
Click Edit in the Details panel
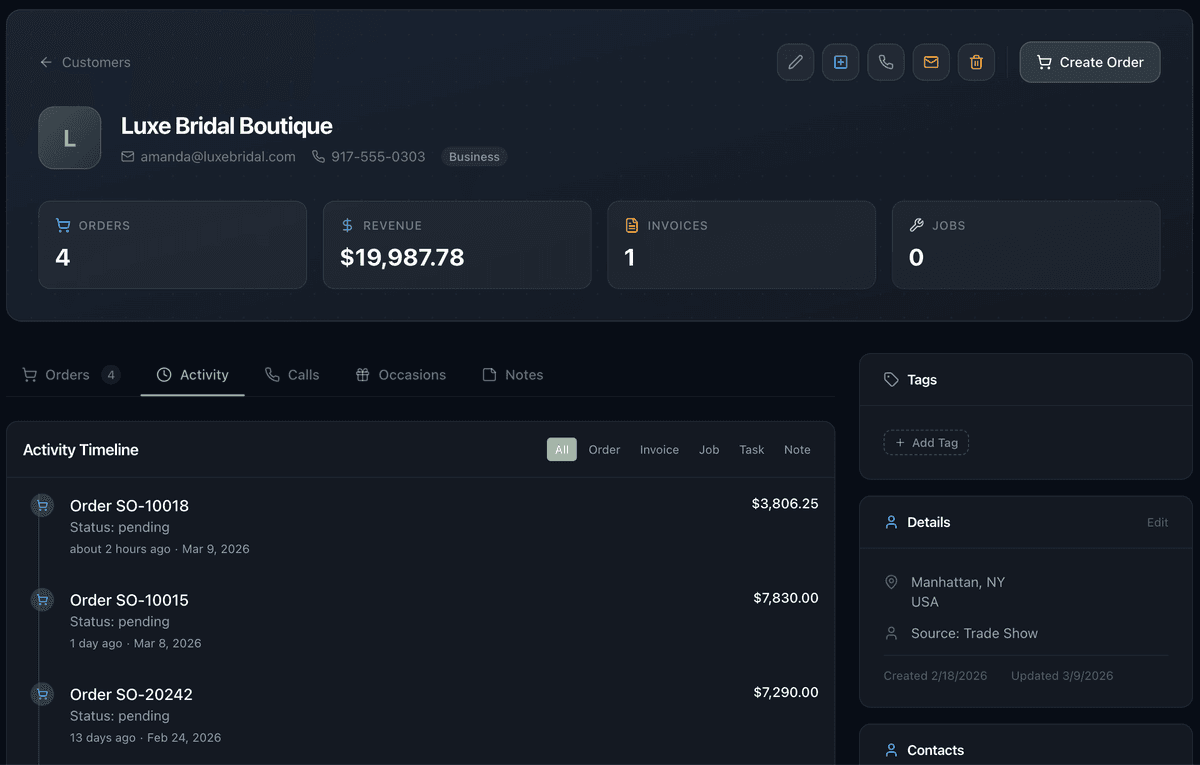click(1157, 522)
